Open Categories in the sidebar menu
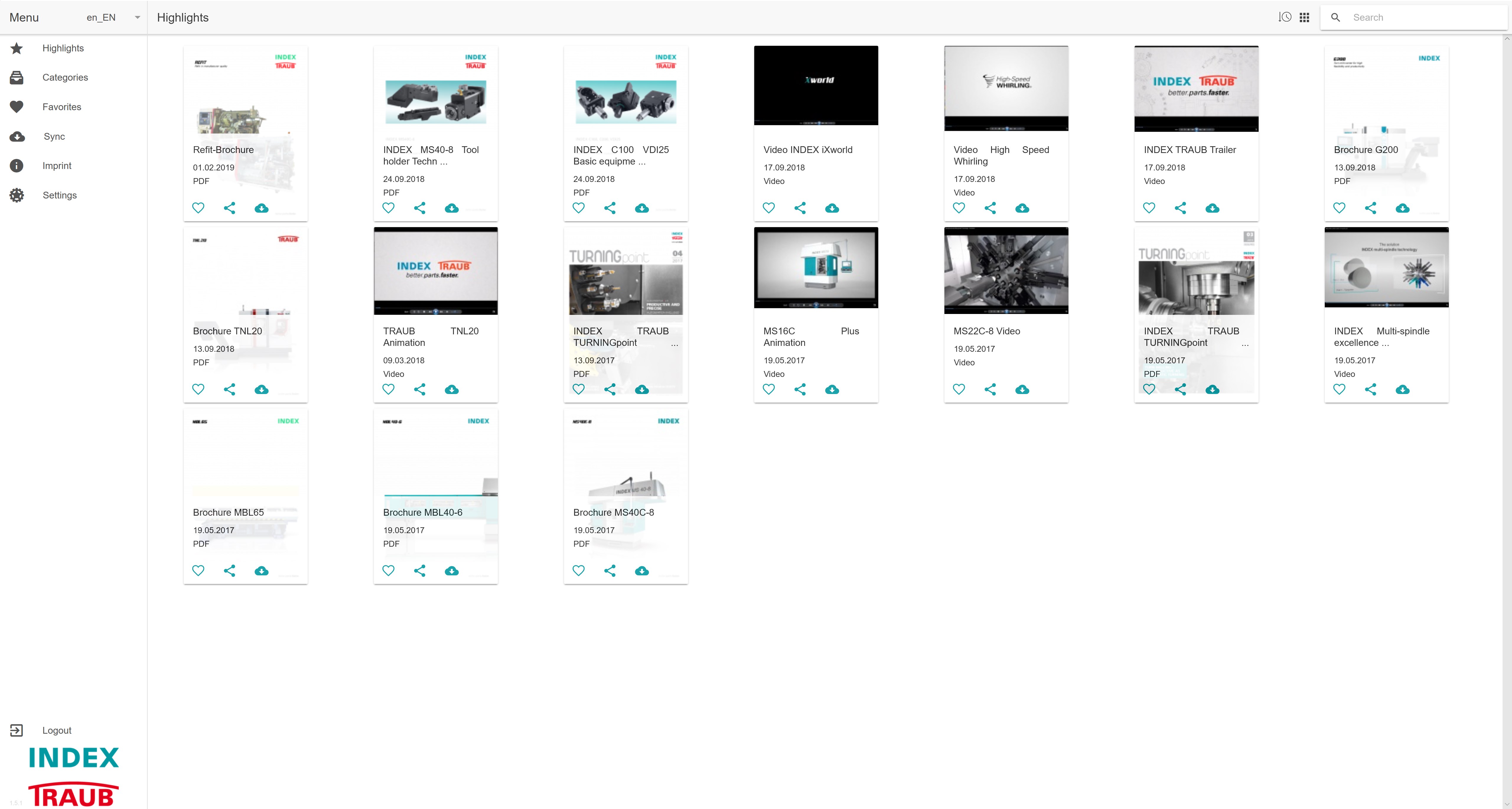The image size is (1512, 809). pyautogui.click(x=65, y=77)
